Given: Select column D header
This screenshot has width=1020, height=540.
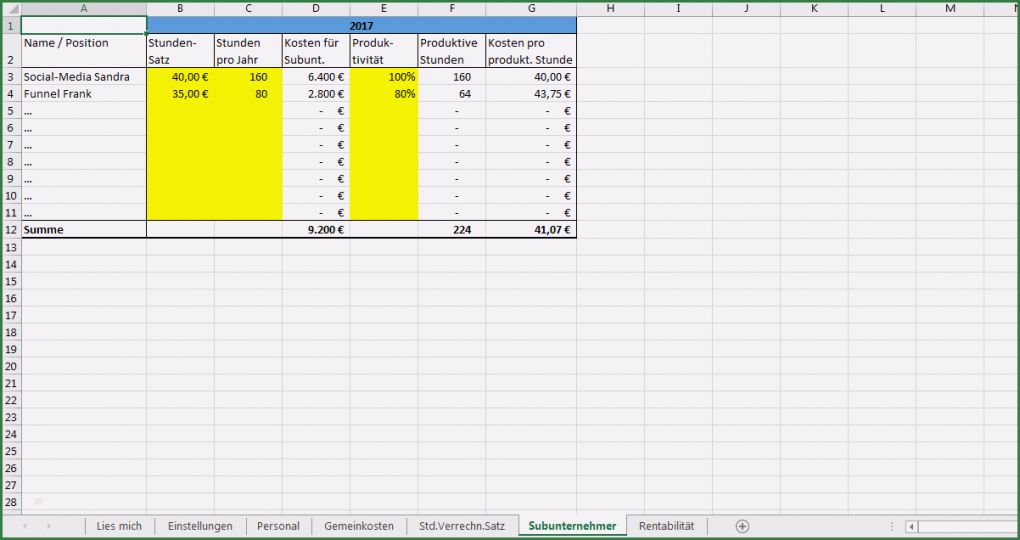Looking at the screenshot, I should (316, 8).
